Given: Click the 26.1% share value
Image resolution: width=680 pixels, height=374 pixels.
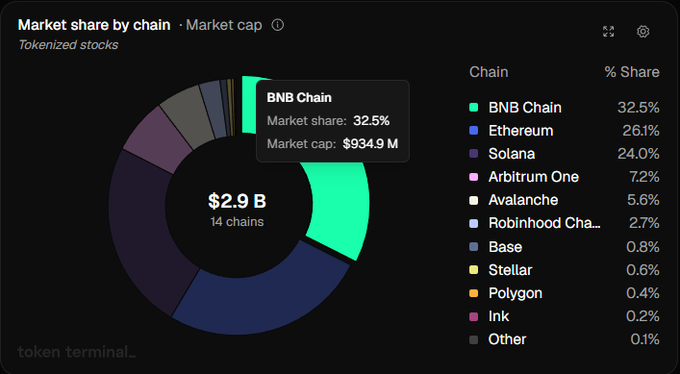Looking at the screenshot, I should (641, 131).
